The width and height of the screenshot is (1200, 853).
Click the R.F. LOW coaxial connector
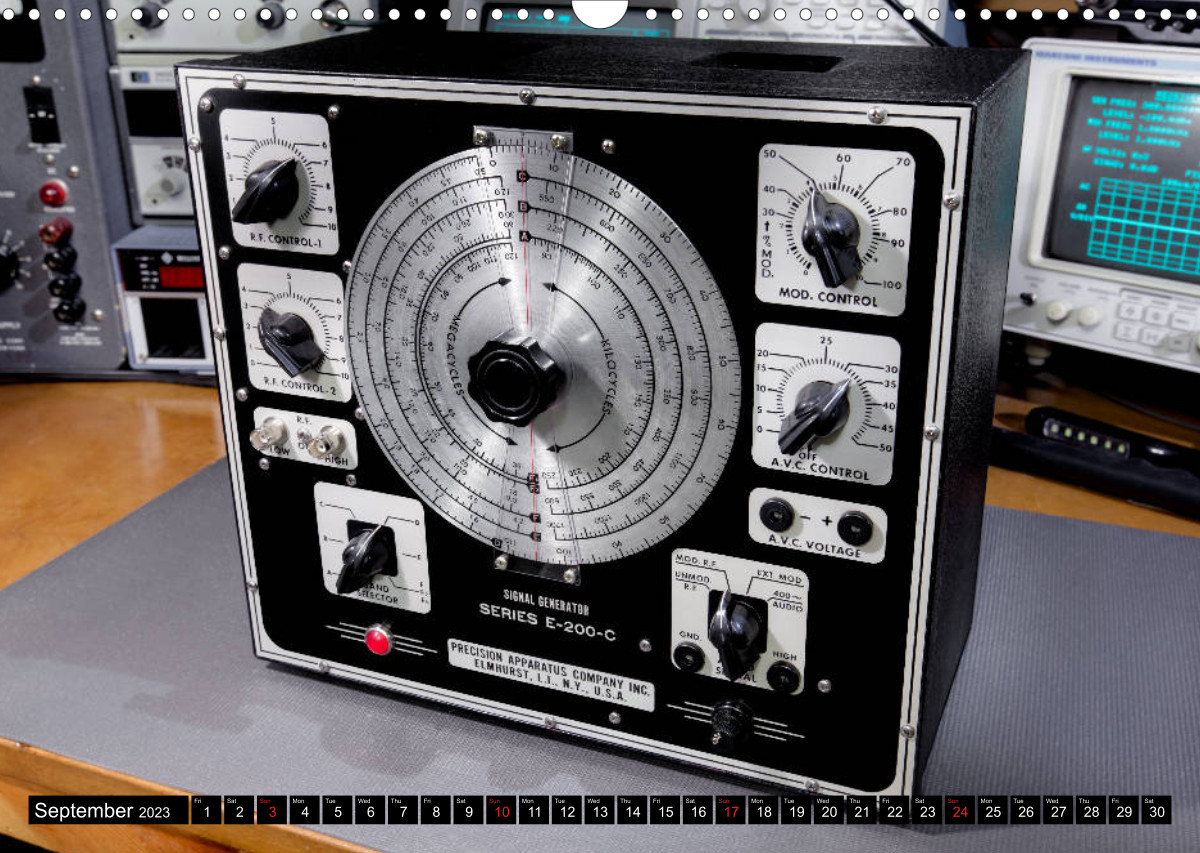(268, 434)
